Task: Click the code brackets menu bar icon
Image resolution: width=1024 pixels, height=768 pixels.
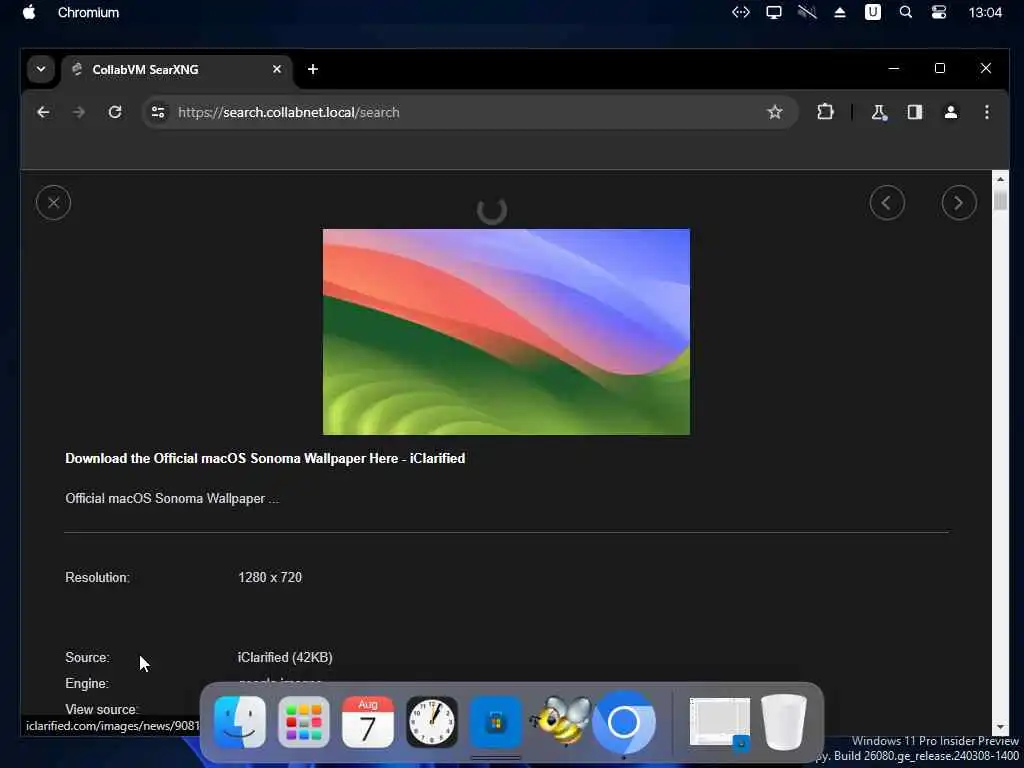Action: [741, 12]
